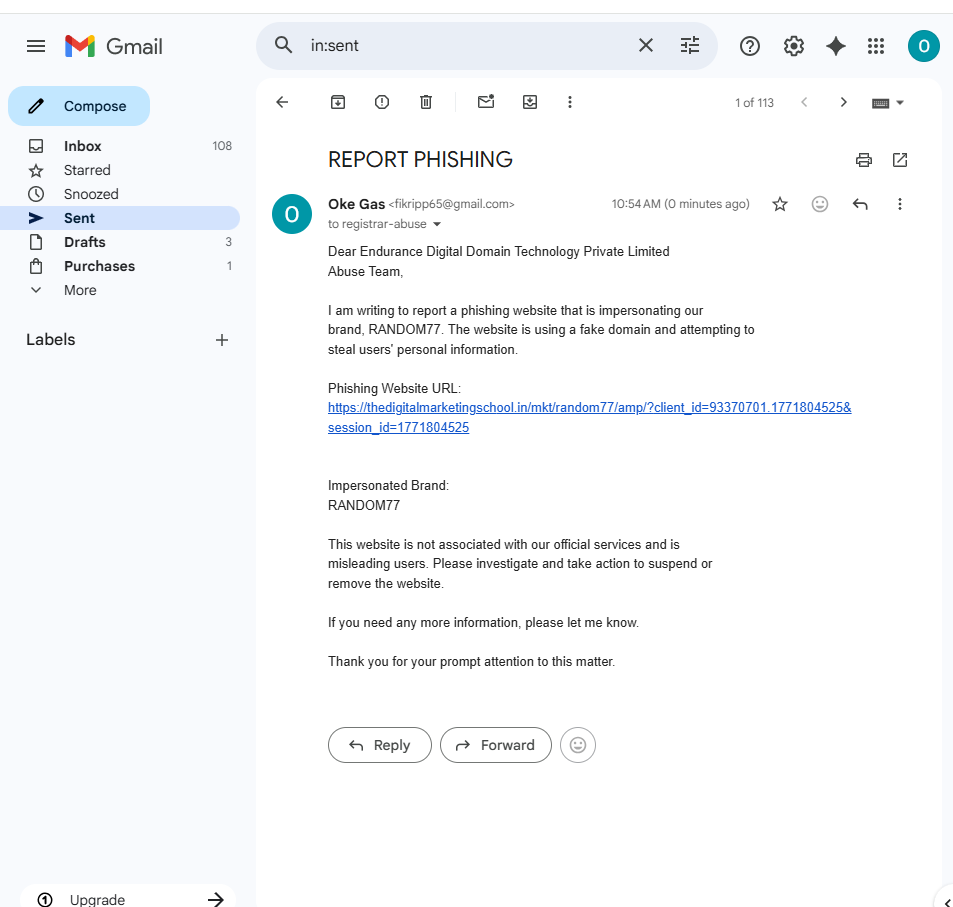Open the main menu hamburger icon
The image size is (953, 907).
[36, 46]
